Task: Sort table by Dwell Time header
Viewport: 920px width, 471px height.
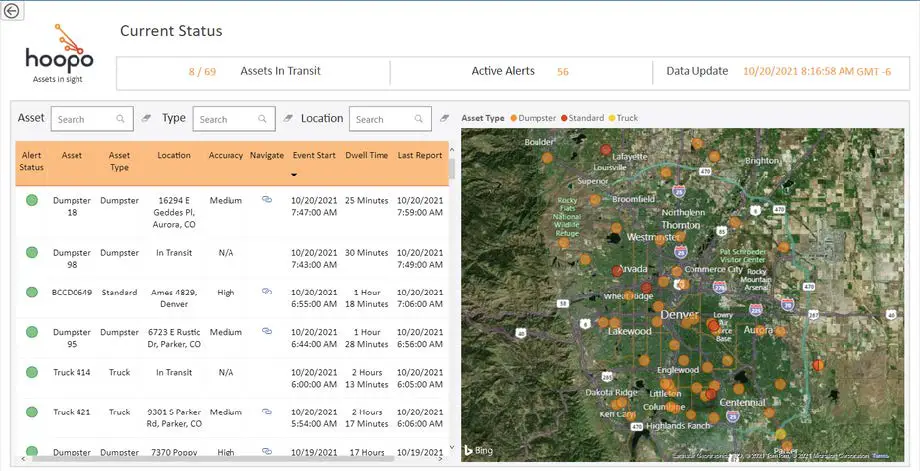Action: coord(365,156)
